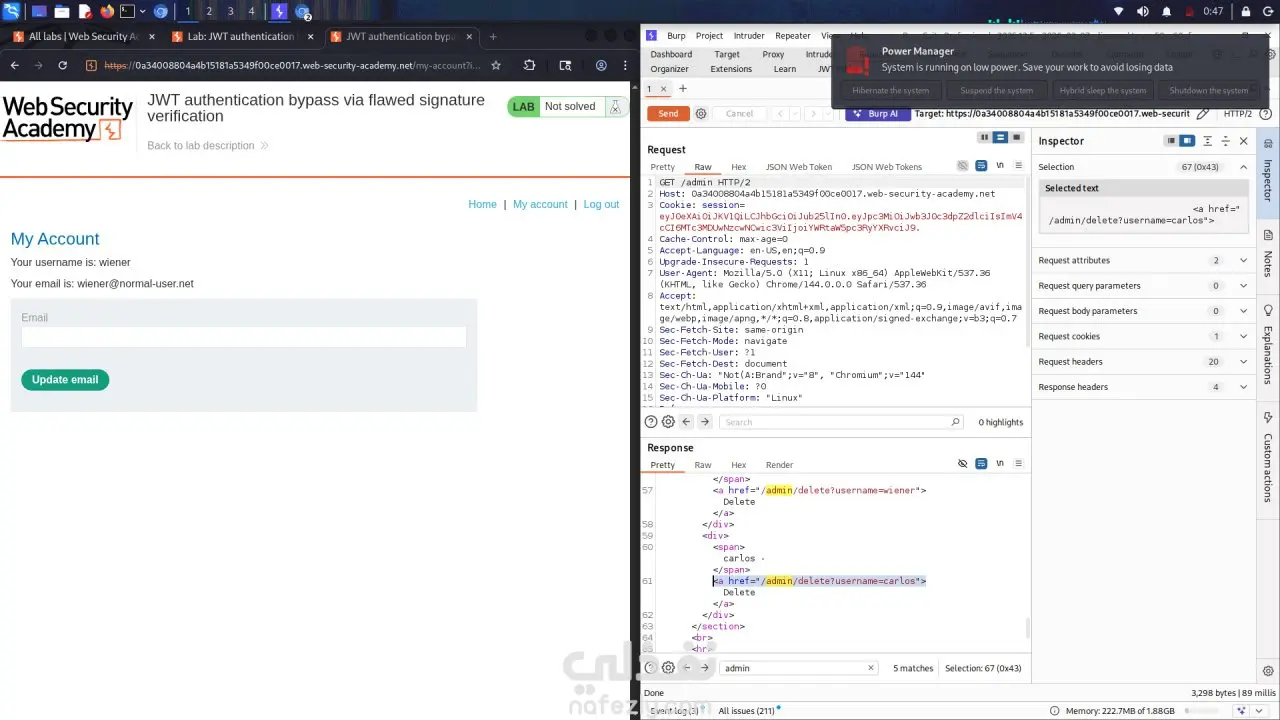The height and width of the screenshot is (720, 1280).
Task: Reload the browser page
Action: pos(63,66)
